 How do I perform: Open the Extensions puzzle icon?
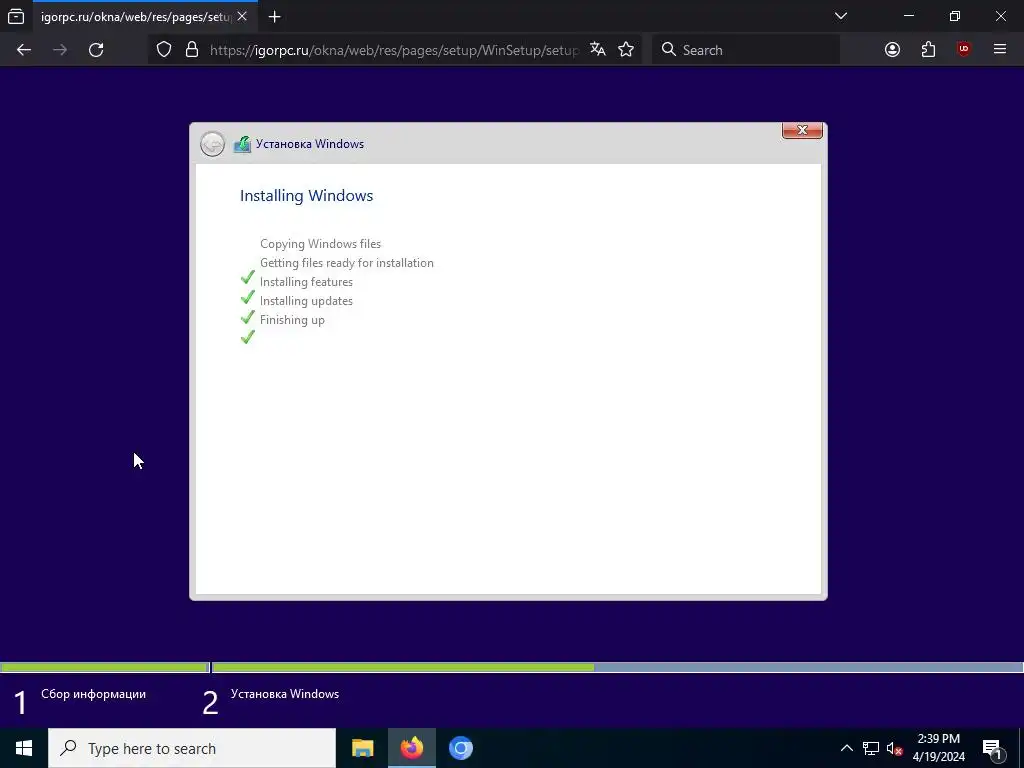point(928,50)
